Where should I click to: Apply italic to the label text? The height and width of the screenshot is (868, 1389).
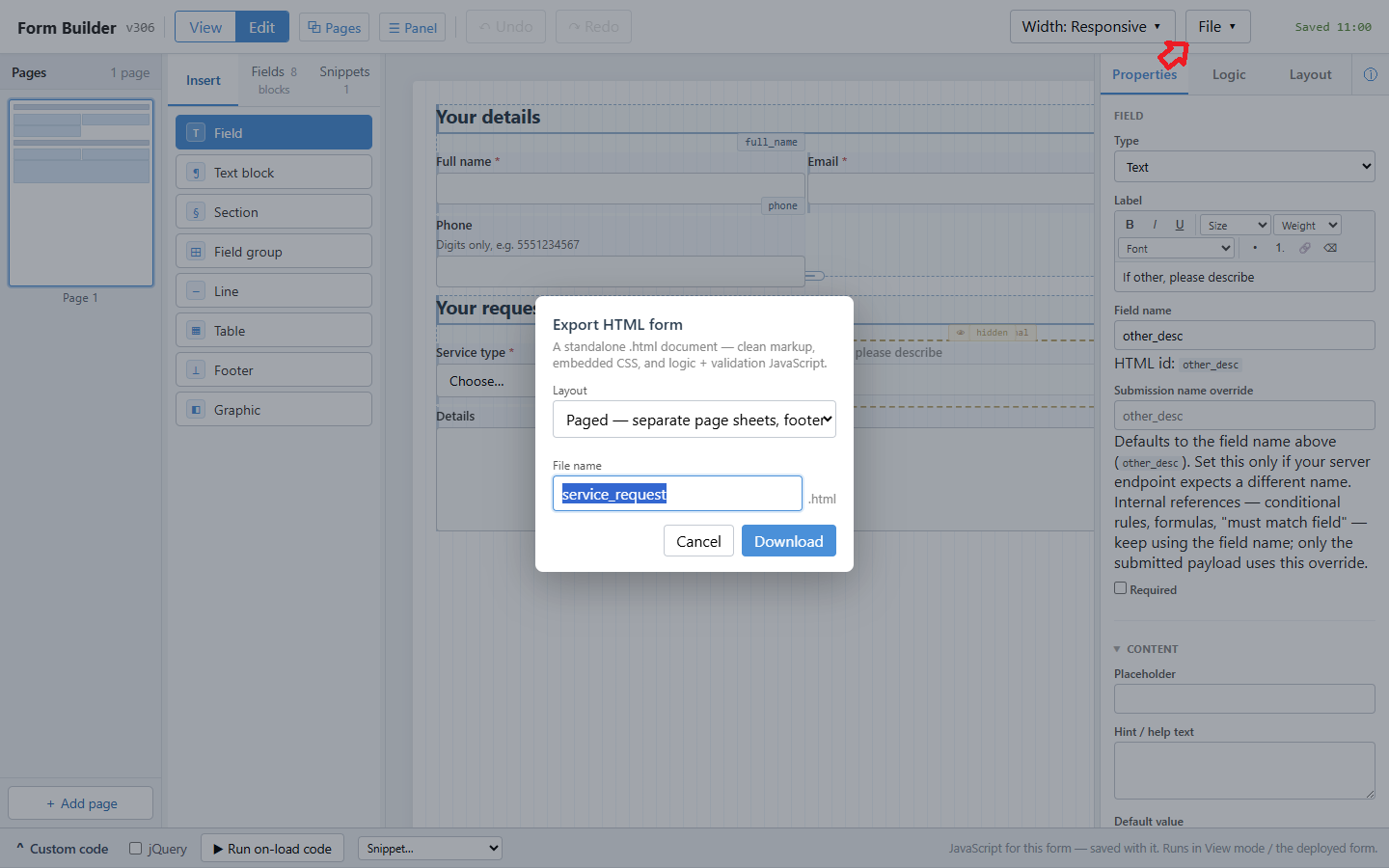click(1155, 225)
